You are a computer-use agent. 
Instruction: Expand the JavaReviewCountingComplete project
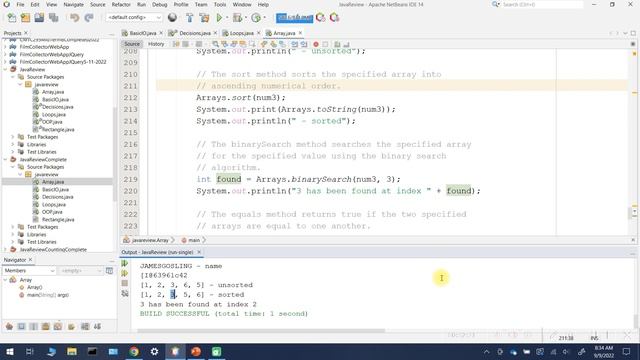(5, 249)
